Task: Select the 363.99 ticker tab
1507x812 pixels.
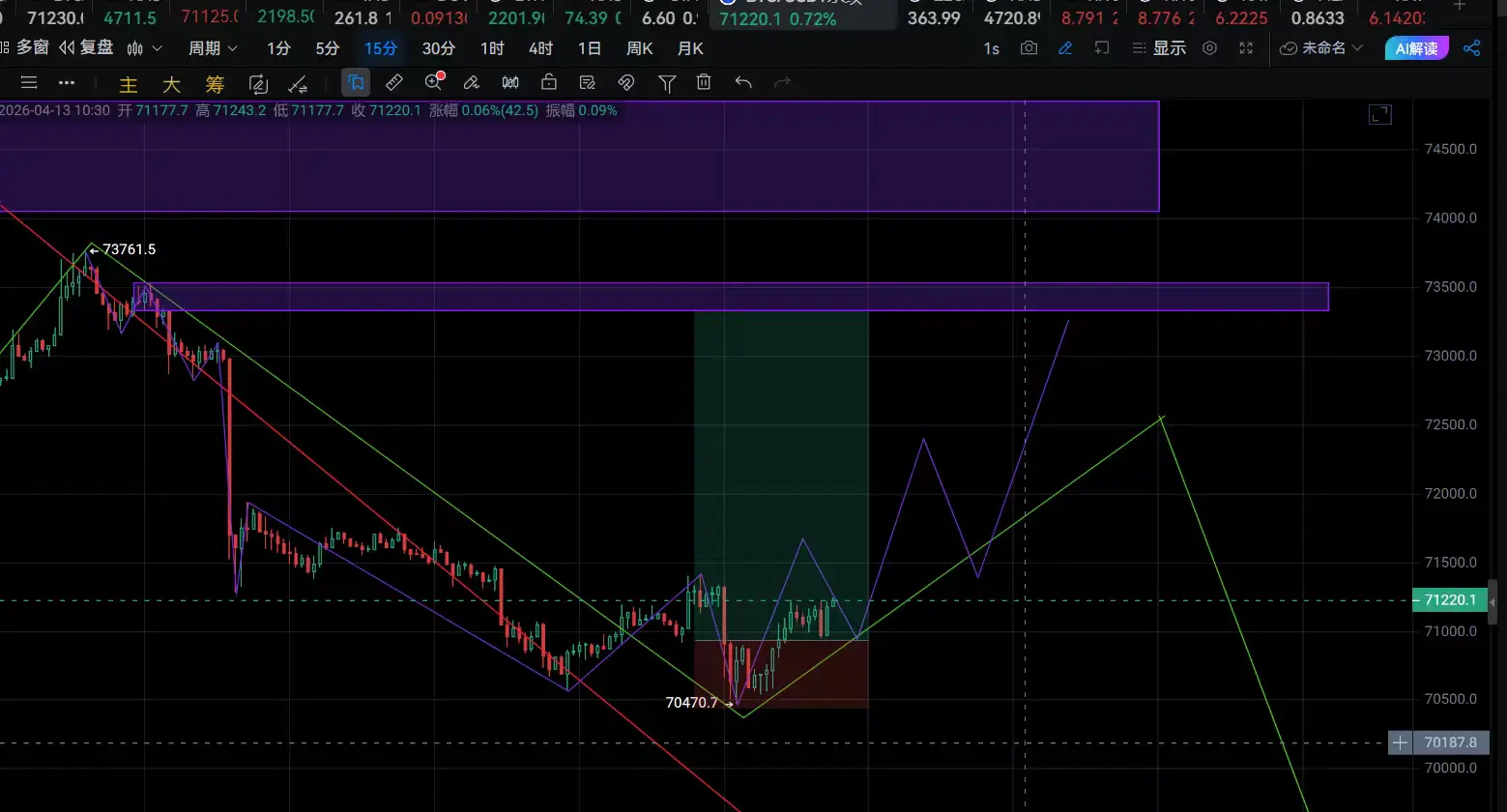Action: pos(935,17)
